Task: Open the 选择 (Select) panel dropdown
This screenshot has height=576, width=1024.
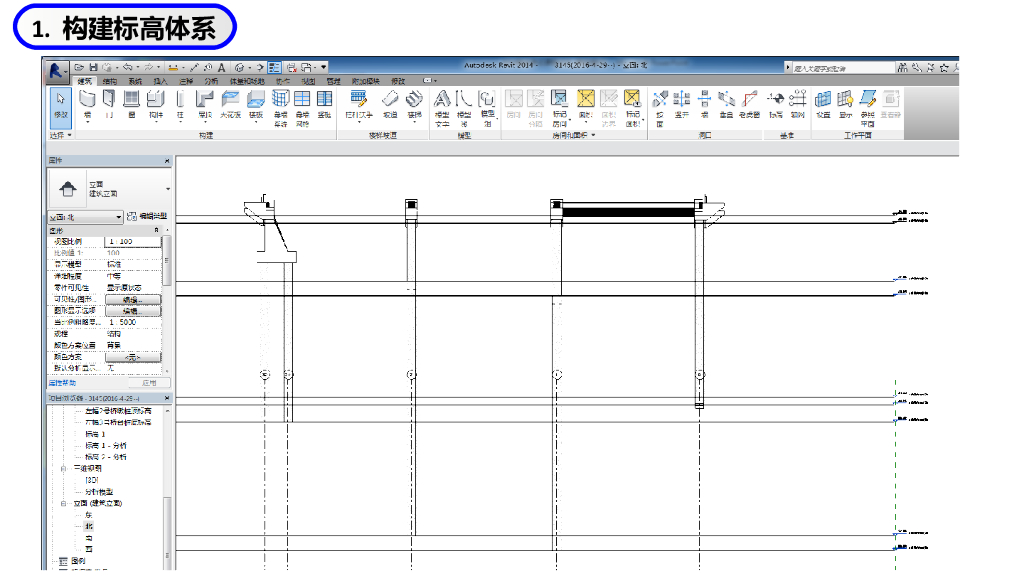Action: click(x=61, y=135)
